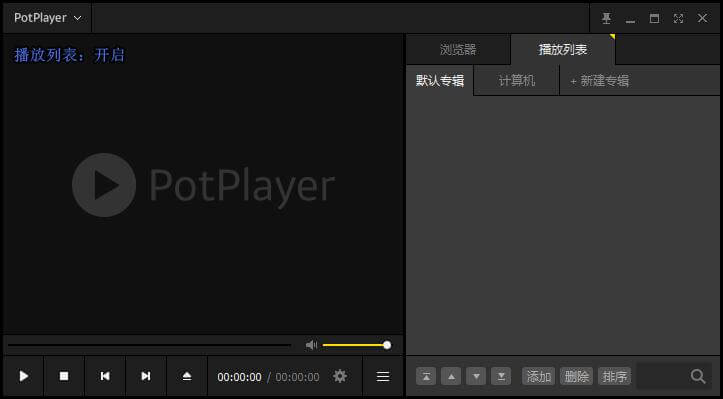Move selected playlist item down

click(476, 376)
